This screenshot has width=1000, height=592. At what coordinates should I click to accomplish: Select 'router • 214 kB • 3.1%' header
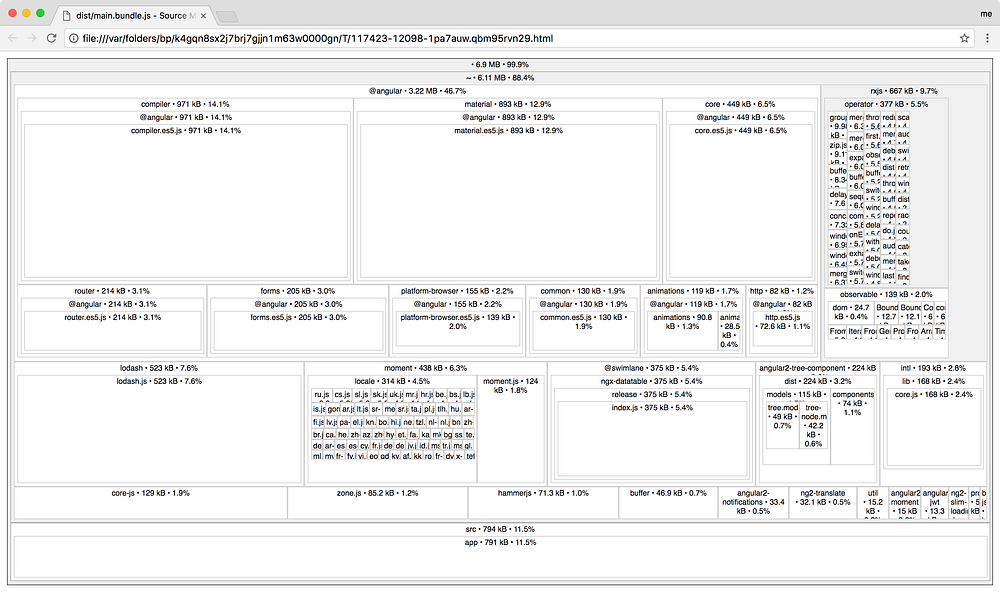click(112, 291)
